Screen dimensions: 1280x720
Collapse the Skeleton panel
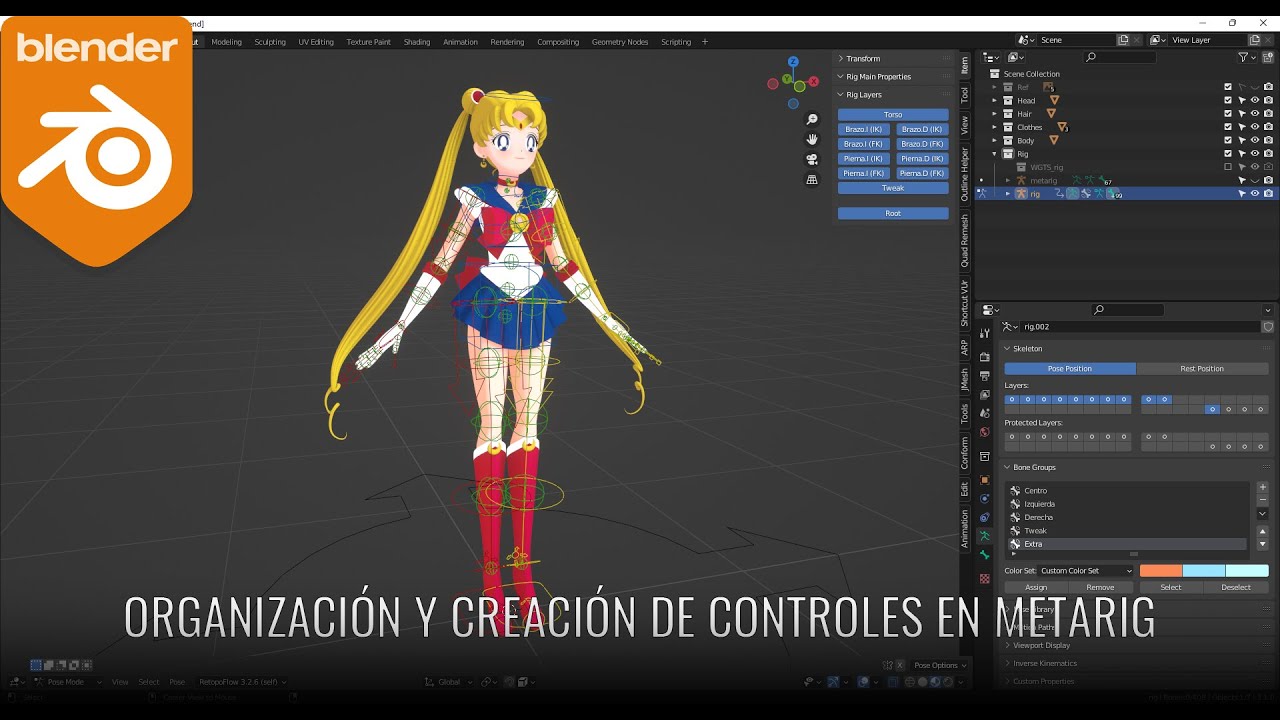point(1007,349)
